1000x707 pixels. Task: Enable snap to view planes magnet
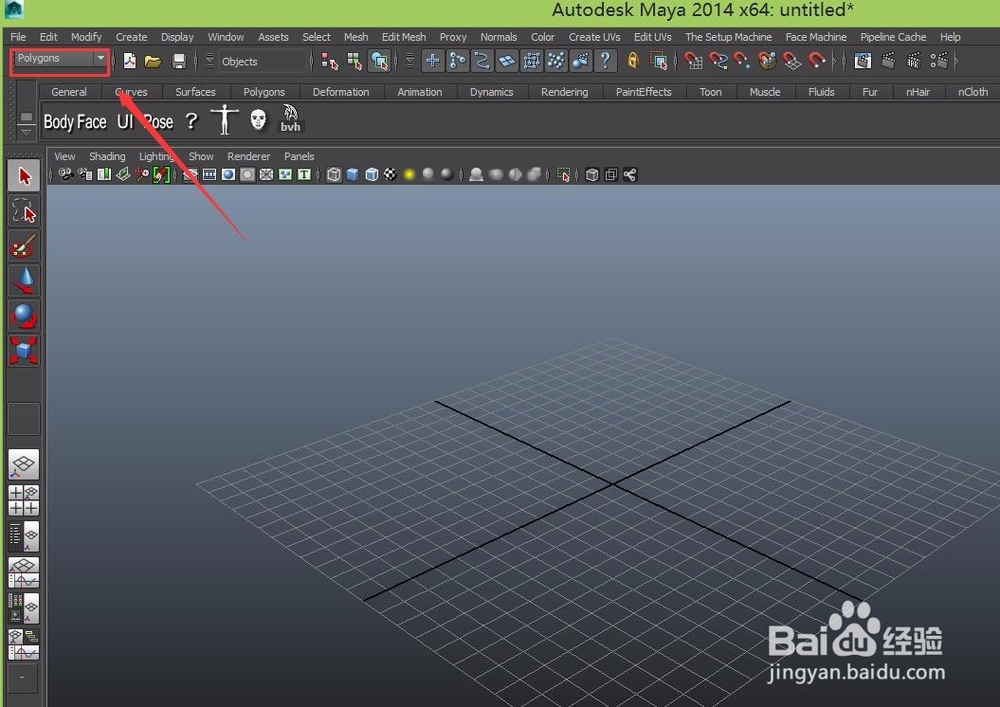coord(792,61)
